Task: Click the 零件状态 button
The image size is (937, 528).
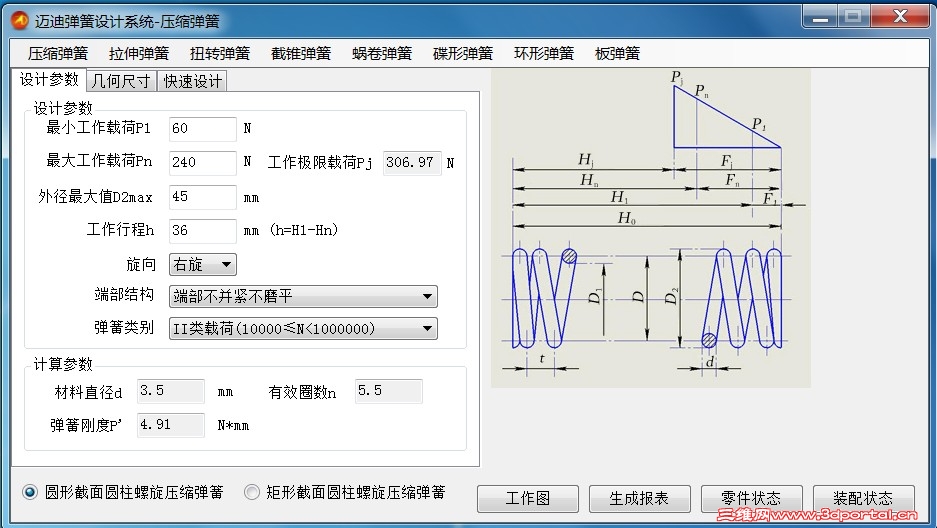Action: coord(752,499)
